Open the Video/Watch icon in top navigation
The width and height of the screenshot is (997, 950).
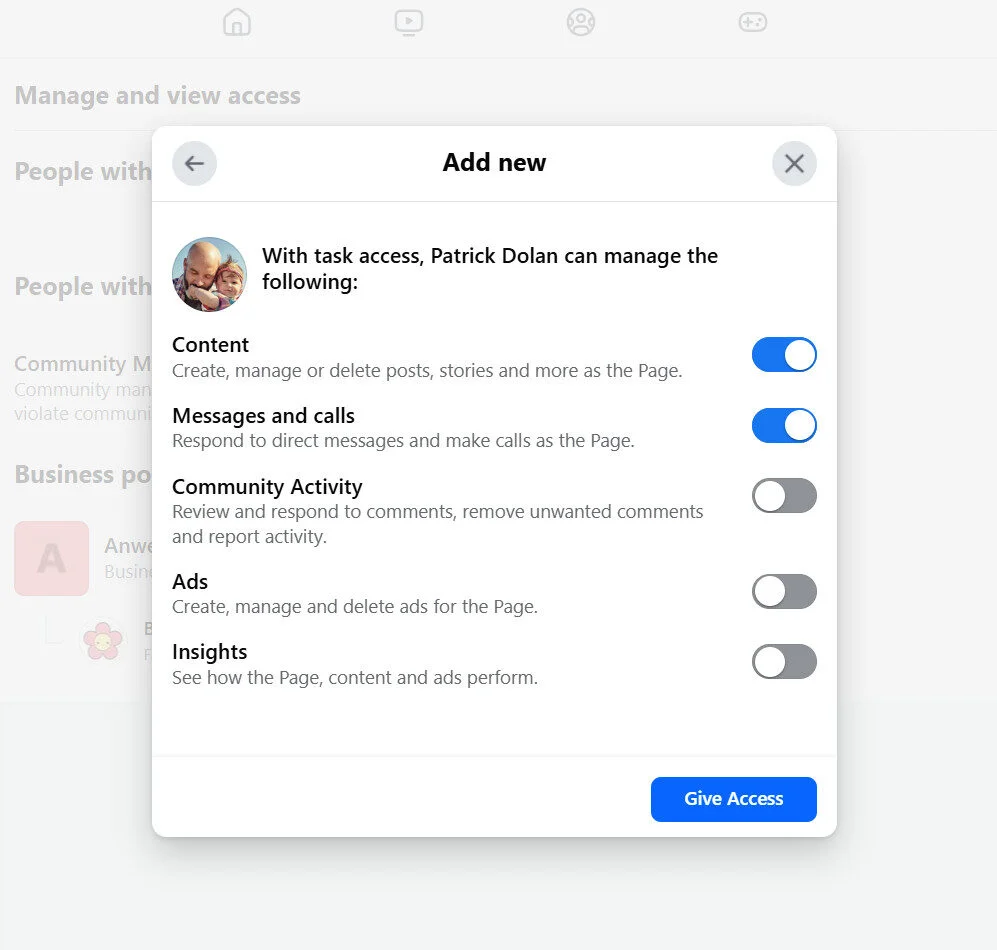pos(408,22)
